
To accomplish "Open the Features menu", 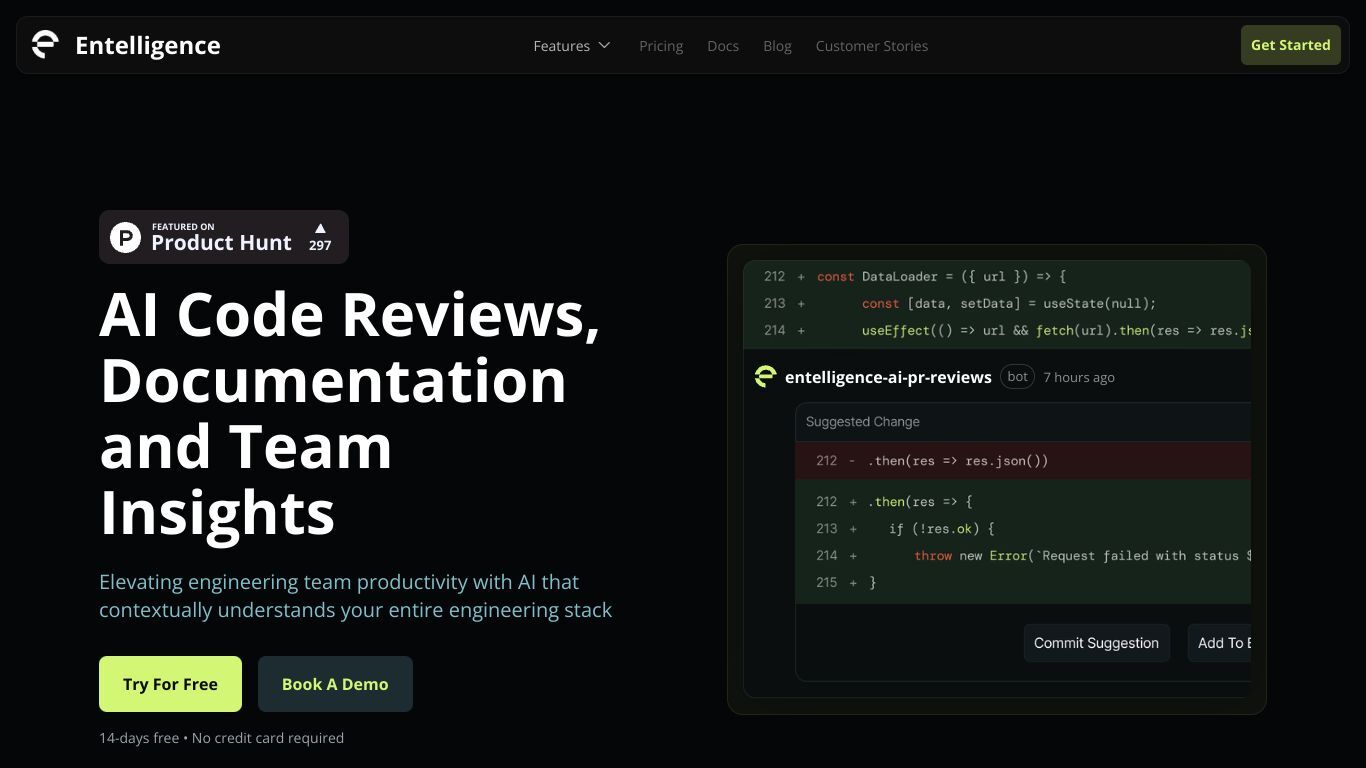I will coord(572,46).
